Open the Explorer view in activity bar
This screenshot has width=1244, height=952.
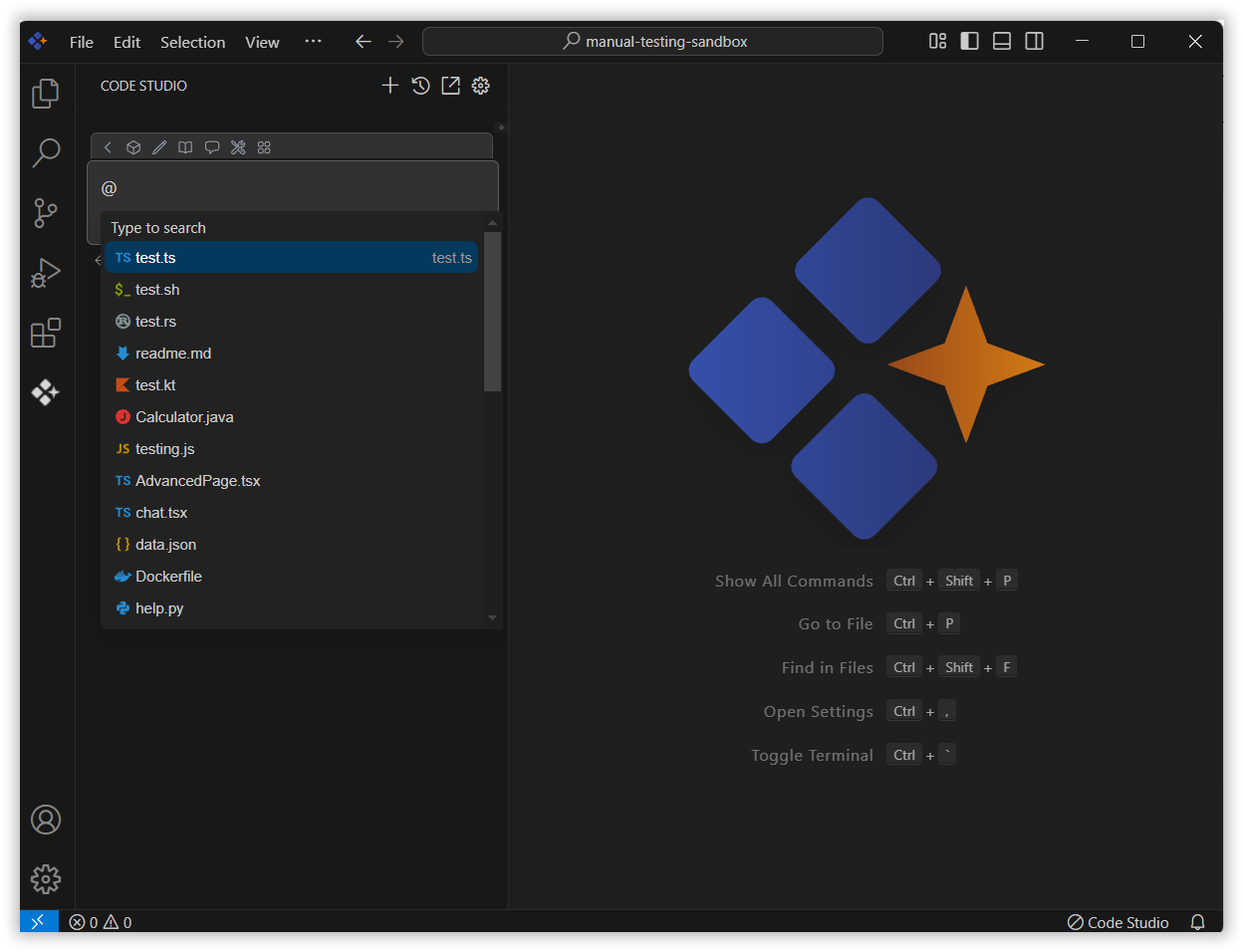click(46, 94)
